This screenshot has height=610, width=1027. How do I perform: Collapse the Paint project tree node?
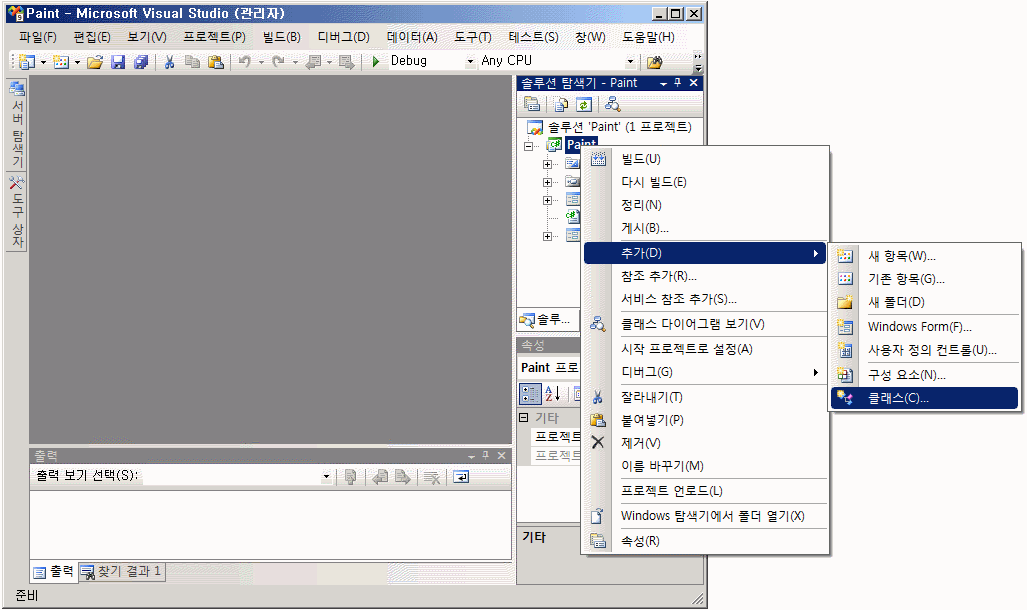529,146
